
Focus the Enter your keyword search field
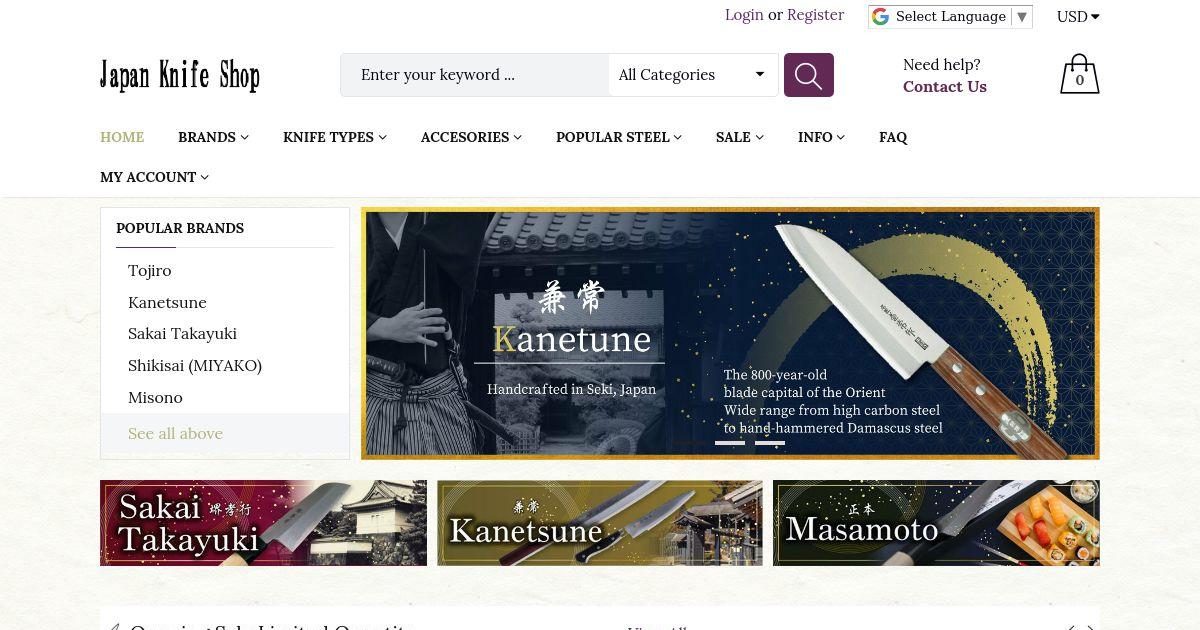474,75
